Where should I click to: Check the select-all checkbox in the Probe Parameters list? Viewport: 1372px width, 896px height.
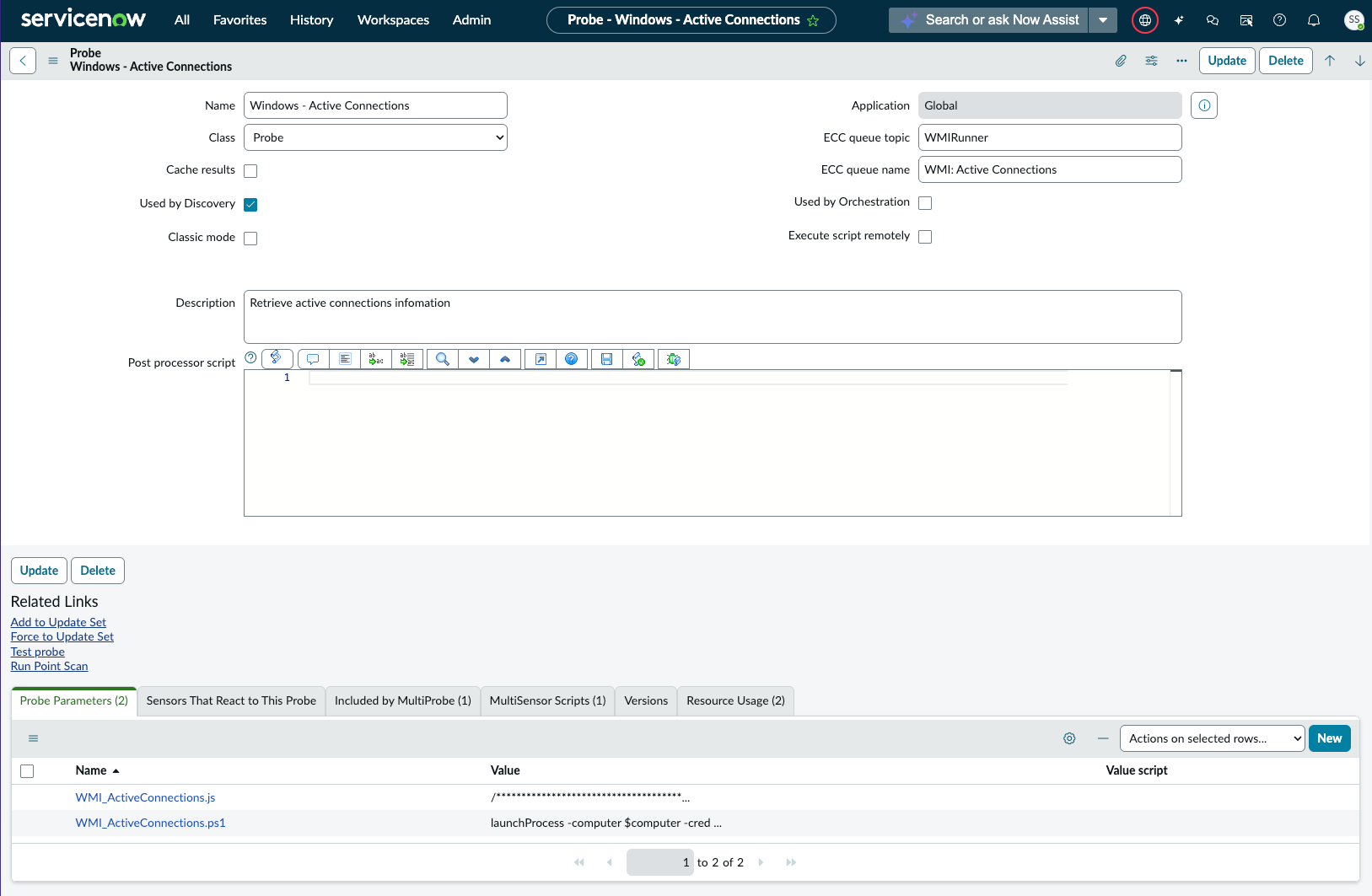click(x=27, y=771)
